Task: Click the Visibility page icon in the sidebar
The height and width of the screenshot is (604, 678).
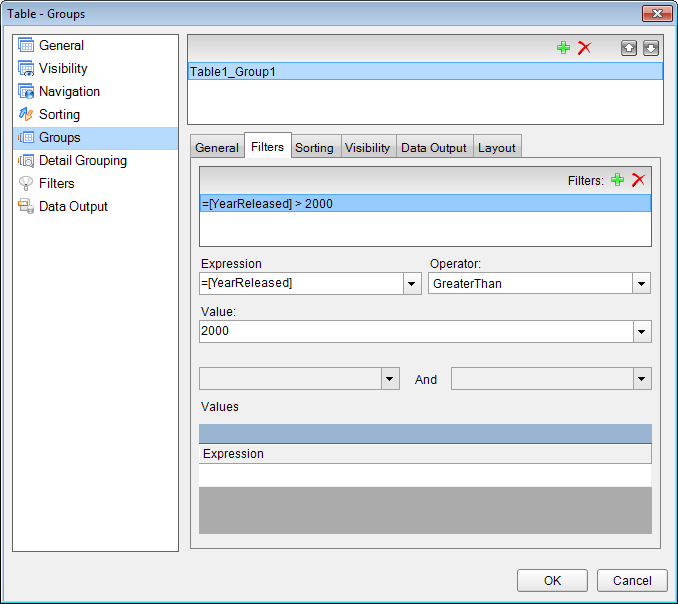Action: point(26,68)
